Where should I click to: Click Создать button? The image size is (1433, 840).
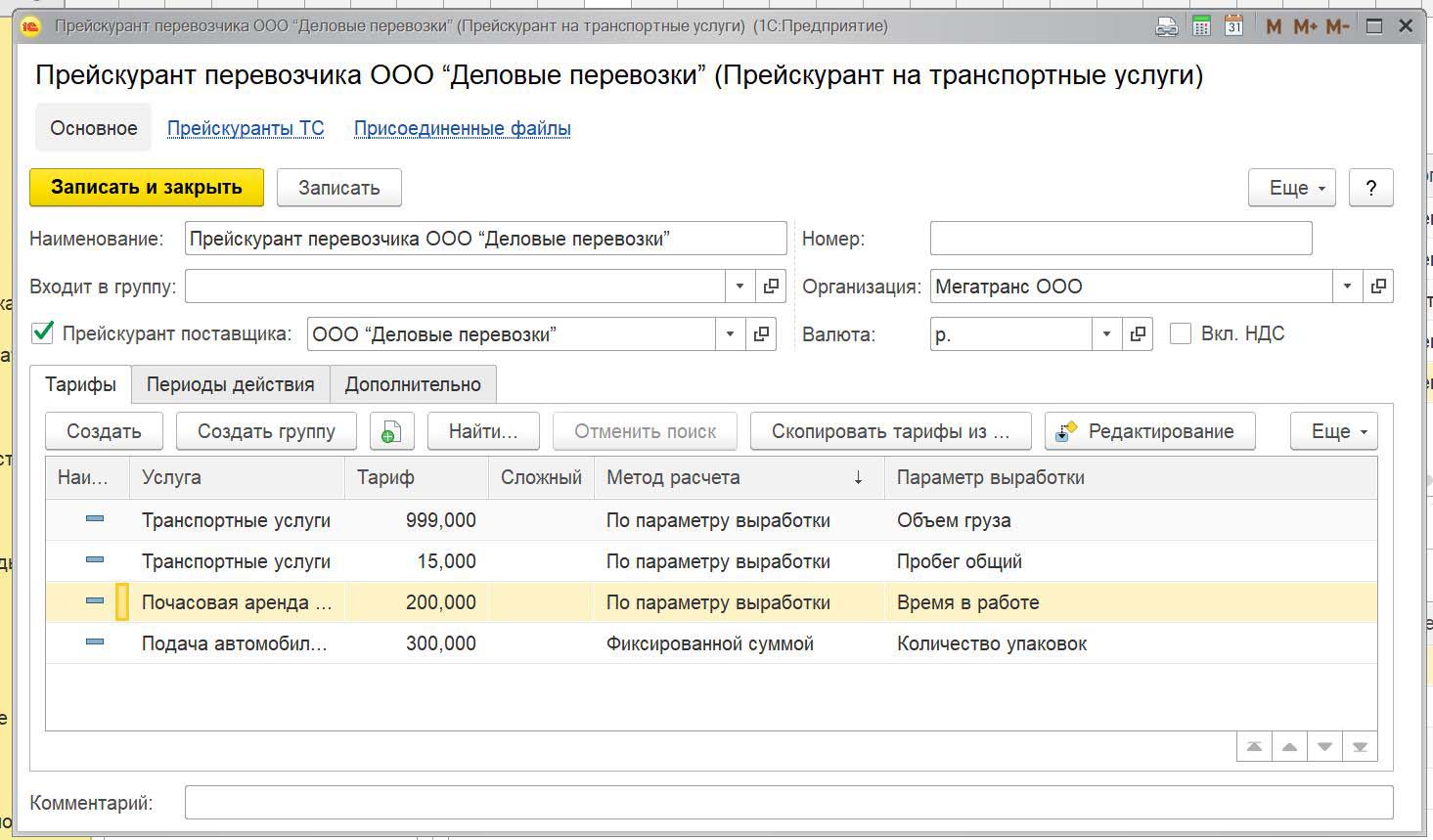104,431
